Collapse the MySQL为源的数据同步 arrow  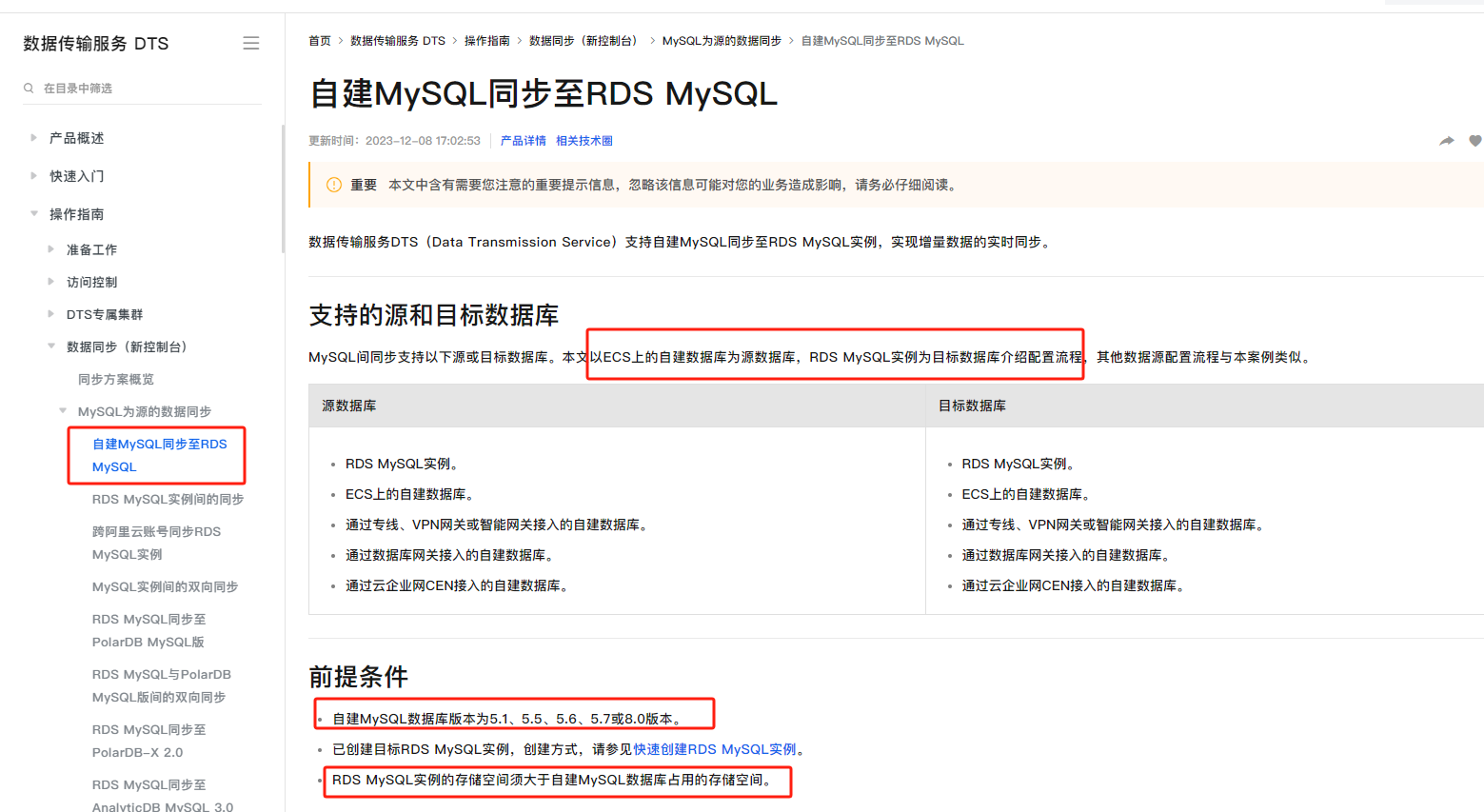click(x=63, y=411)
